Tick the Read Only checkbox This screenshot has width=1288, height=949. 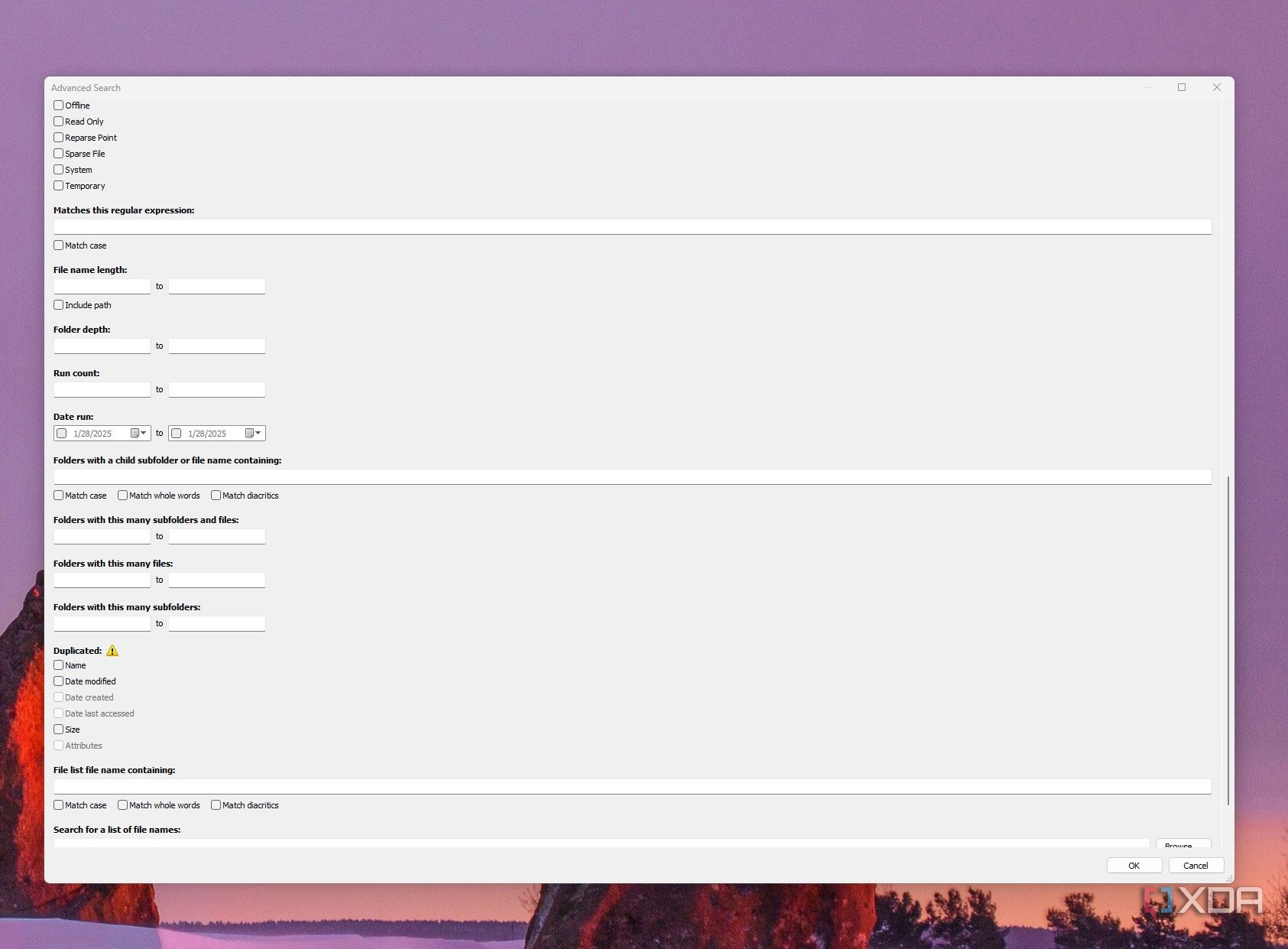tap(59, 122)
